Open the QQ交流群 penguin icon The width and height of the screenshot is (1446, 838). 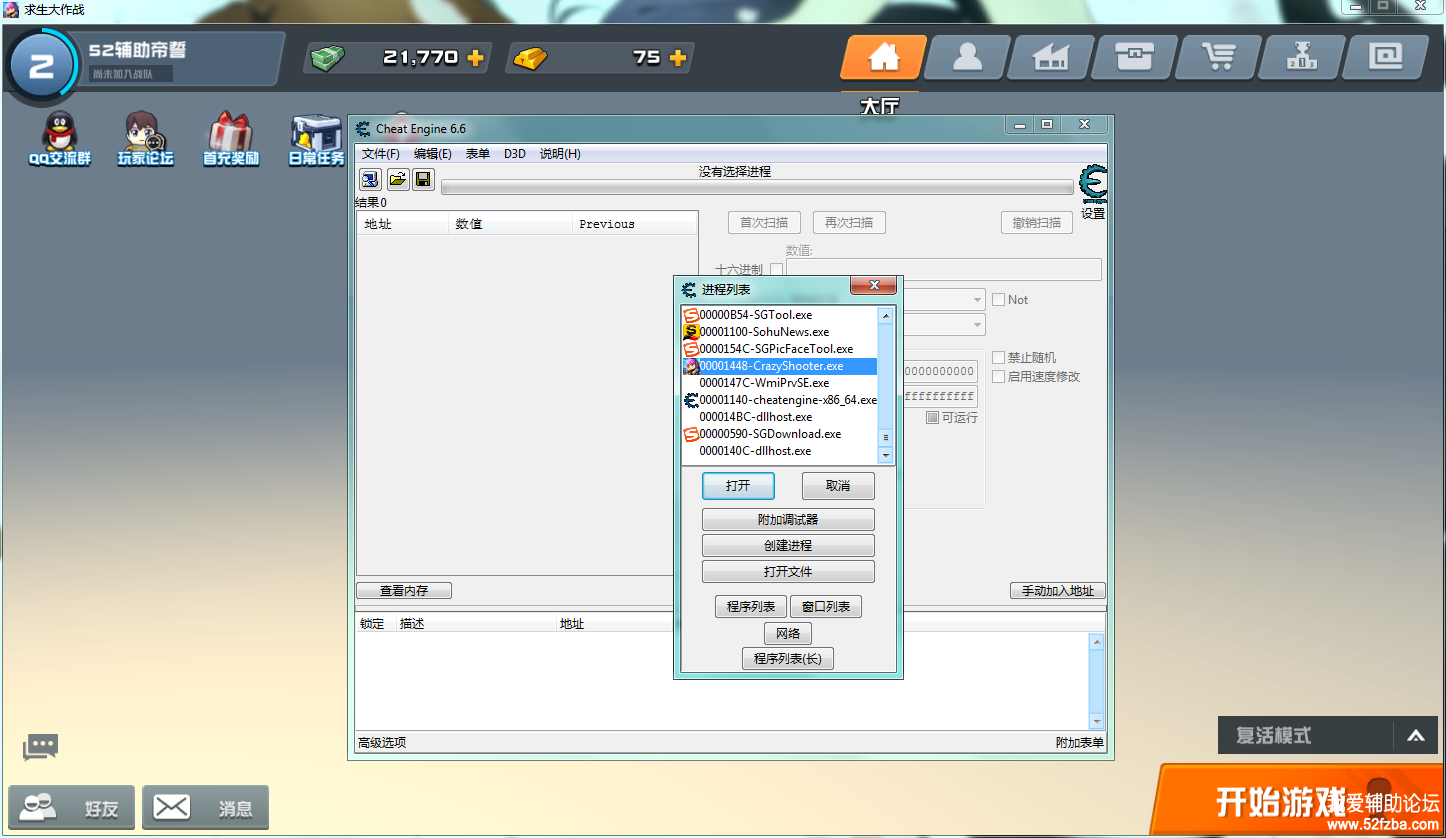coord(60,139)
